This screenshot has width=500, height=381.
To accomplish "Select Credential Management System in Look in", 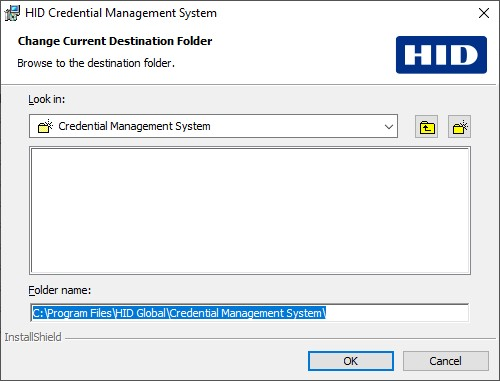I will click(213, 126).
